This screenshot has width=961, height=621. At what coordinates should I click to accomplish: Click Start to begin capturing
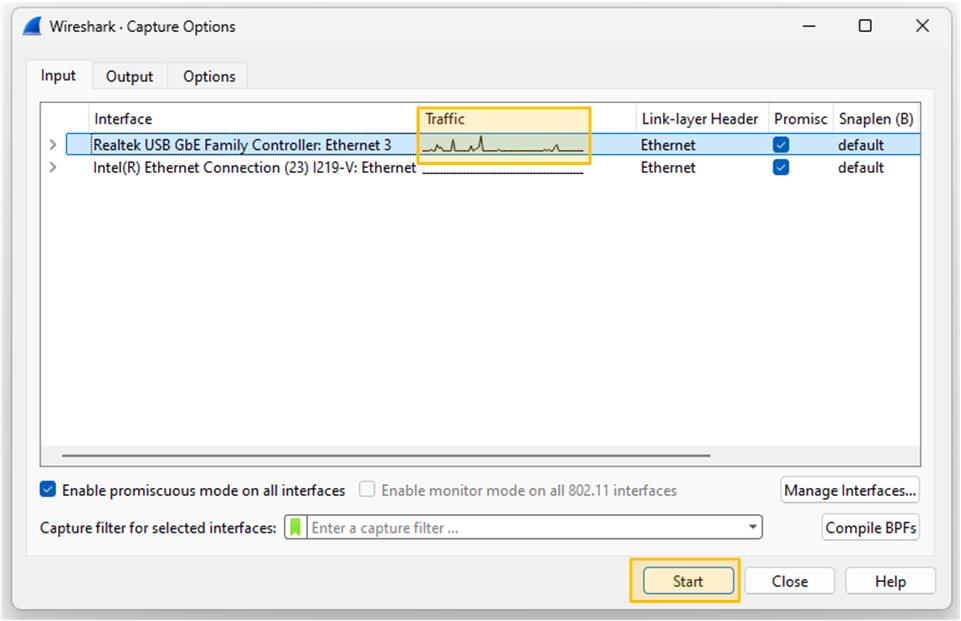coord(687,581)
